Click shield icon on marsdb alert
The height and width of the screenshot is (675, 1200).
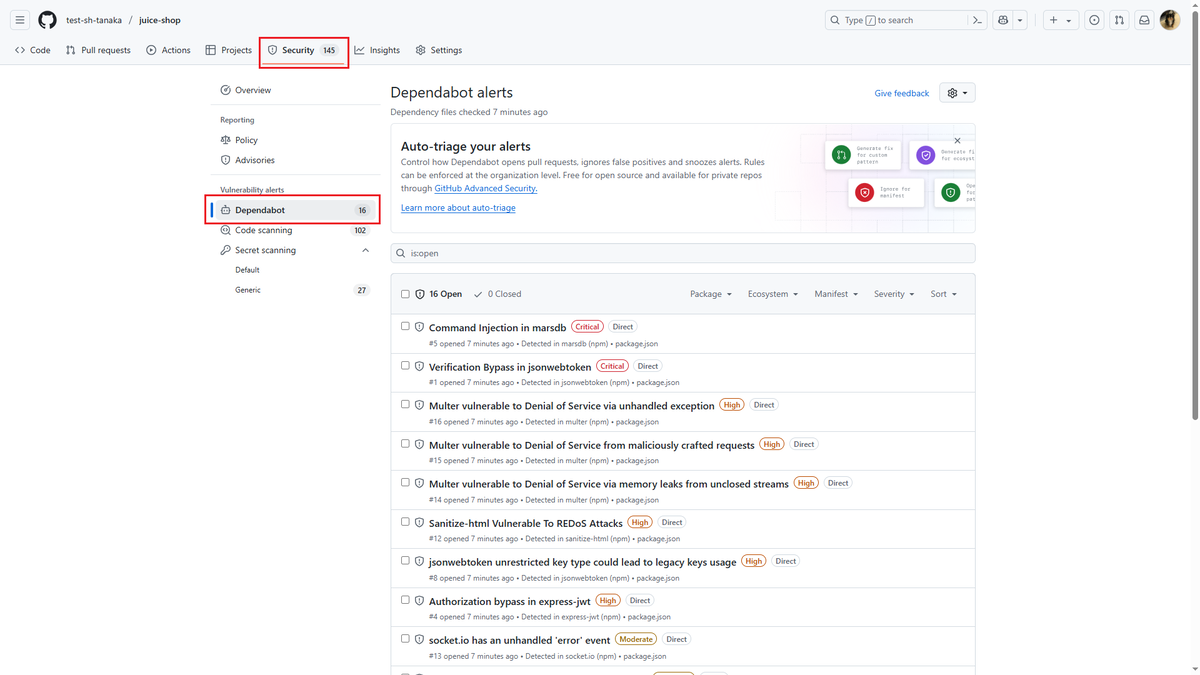point(419,327)
